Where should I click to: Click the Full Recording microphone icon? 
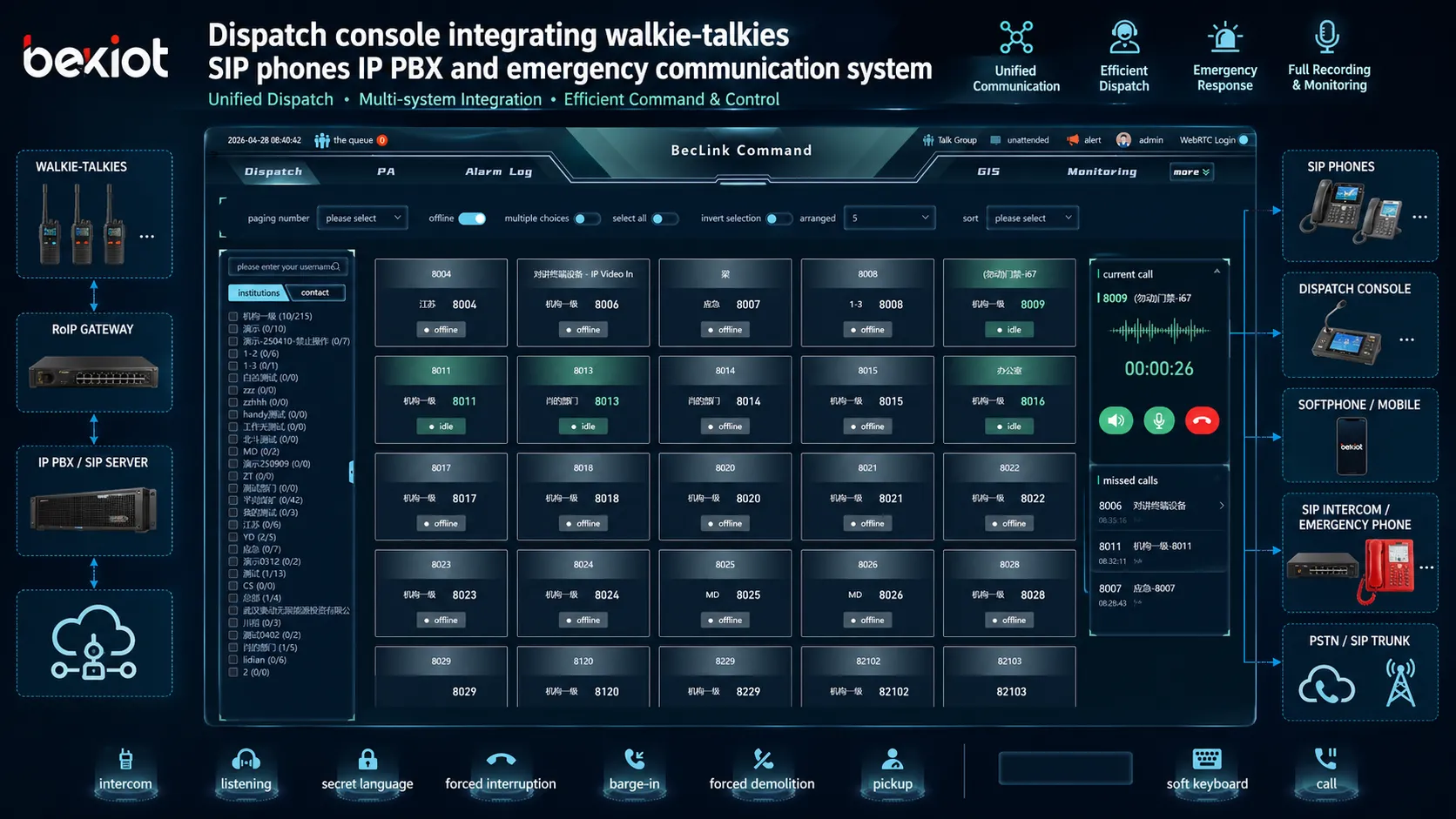click(x=1327, y=37)
